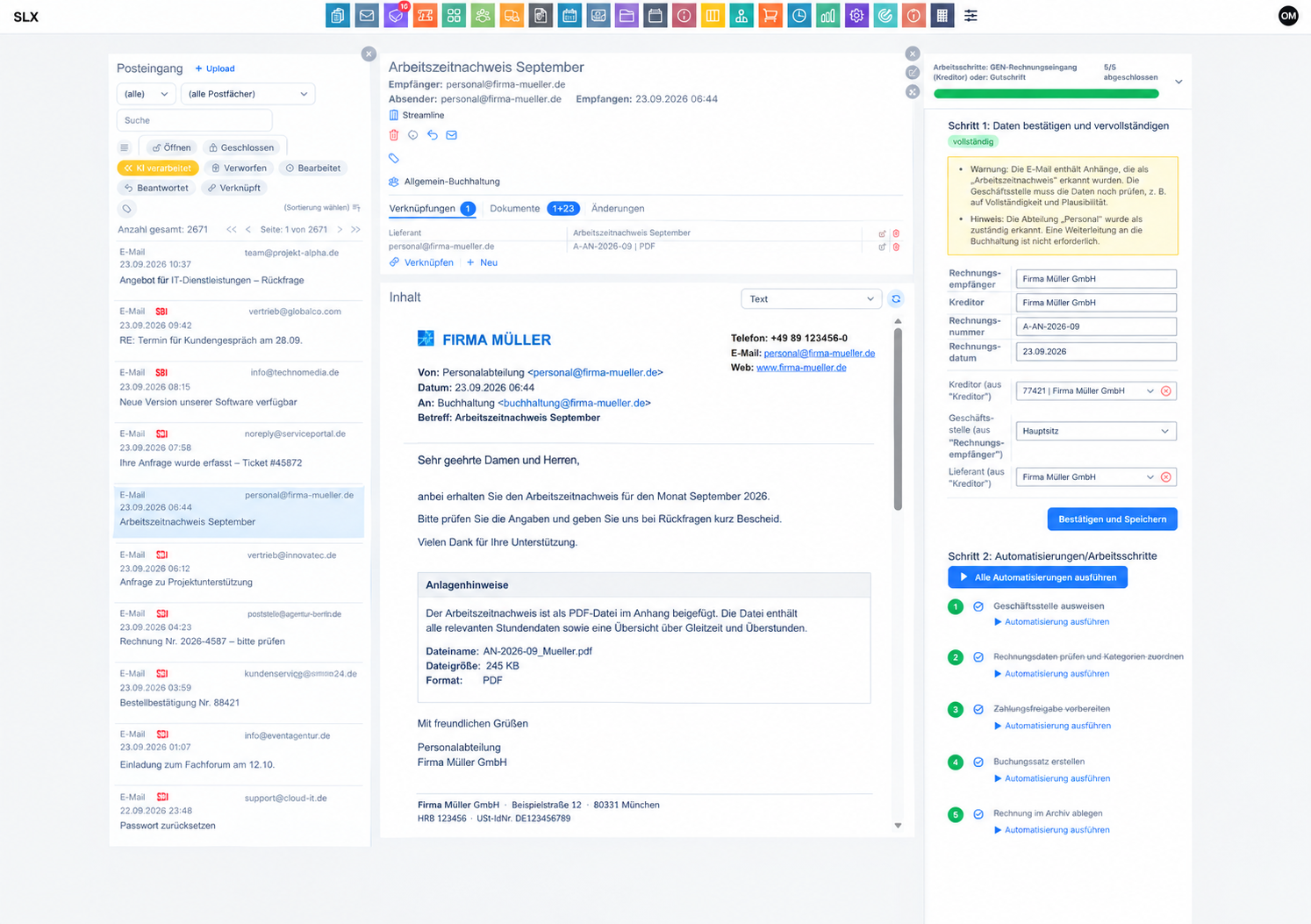Open the sliders filter settings icon
1311x924 pixels.
(x=971, y=16)
